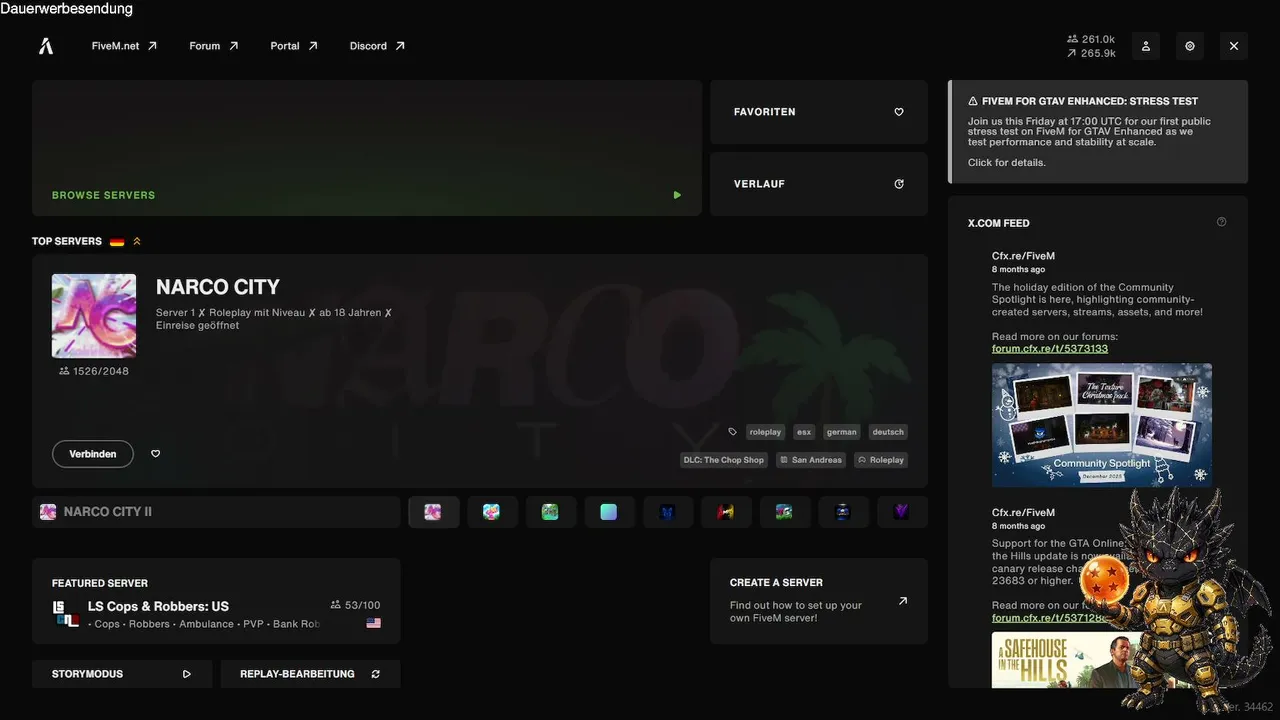1280x720 pixels.
Task: Select the plain teal gradient server icon
Action: (x=609, y=512)
